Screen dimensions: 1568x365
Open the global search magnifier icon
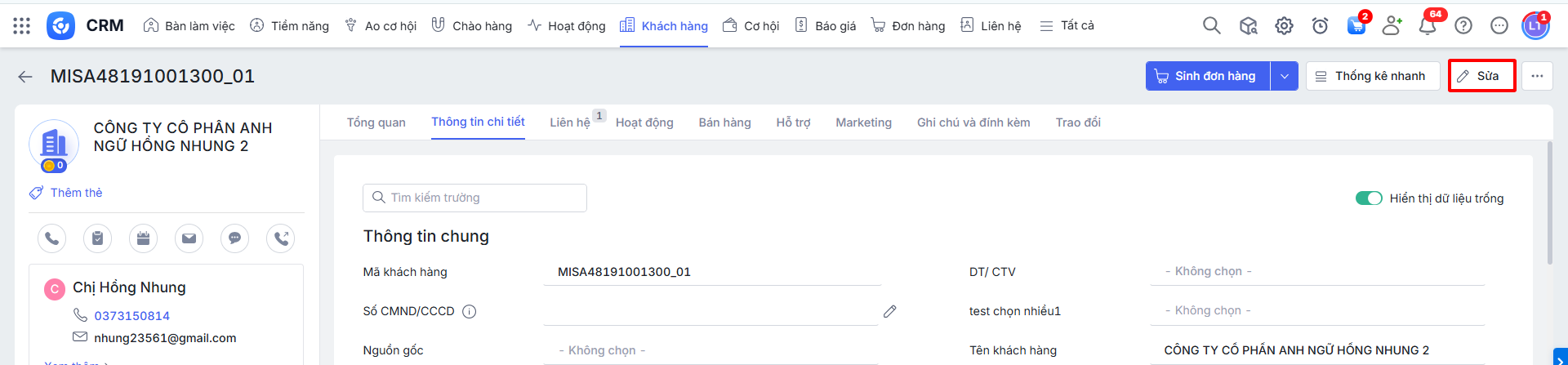click(x=1211, y=26)
